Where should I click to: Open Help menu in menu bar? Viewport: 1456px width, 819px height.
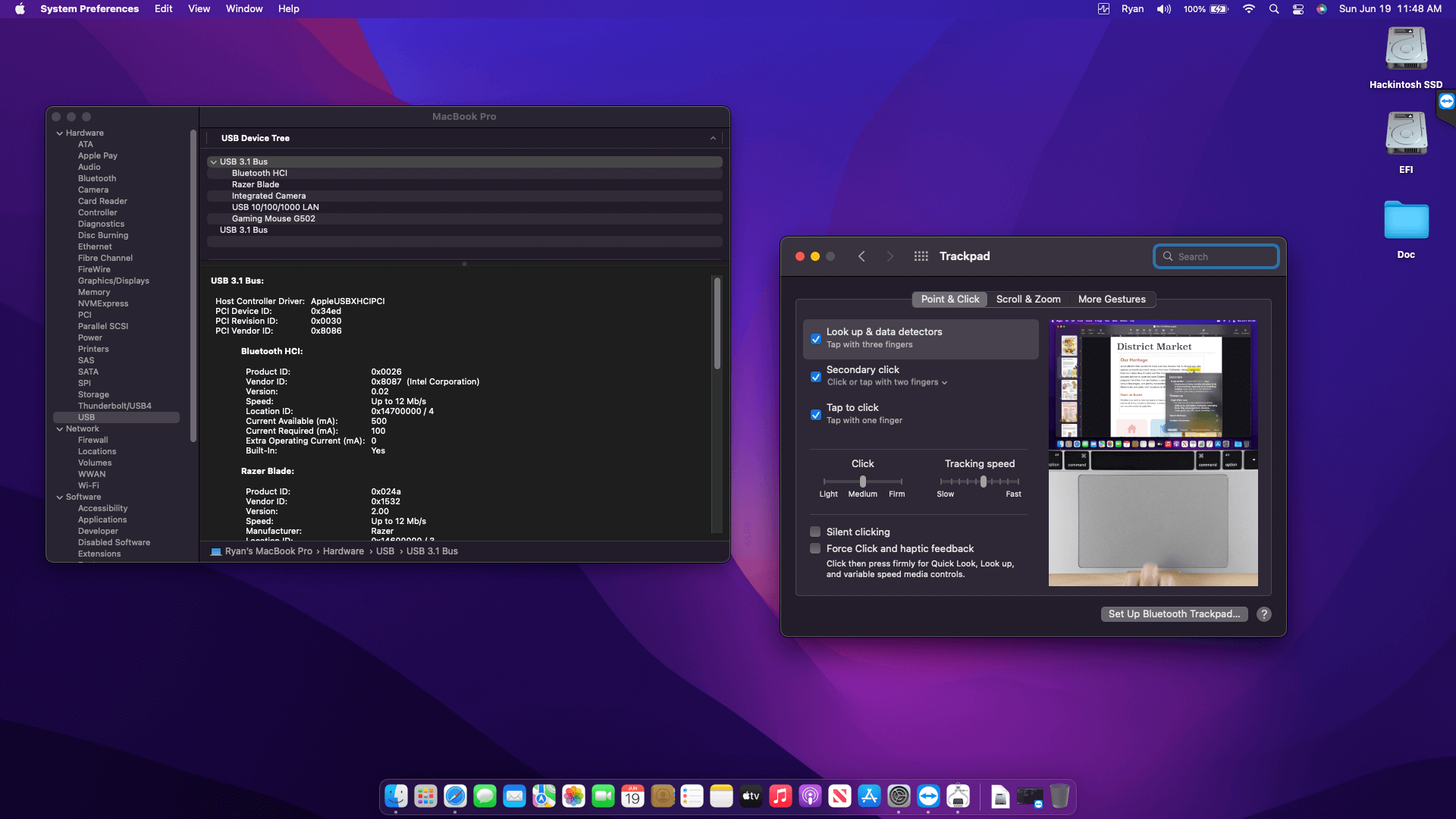(x=289, y=9)
